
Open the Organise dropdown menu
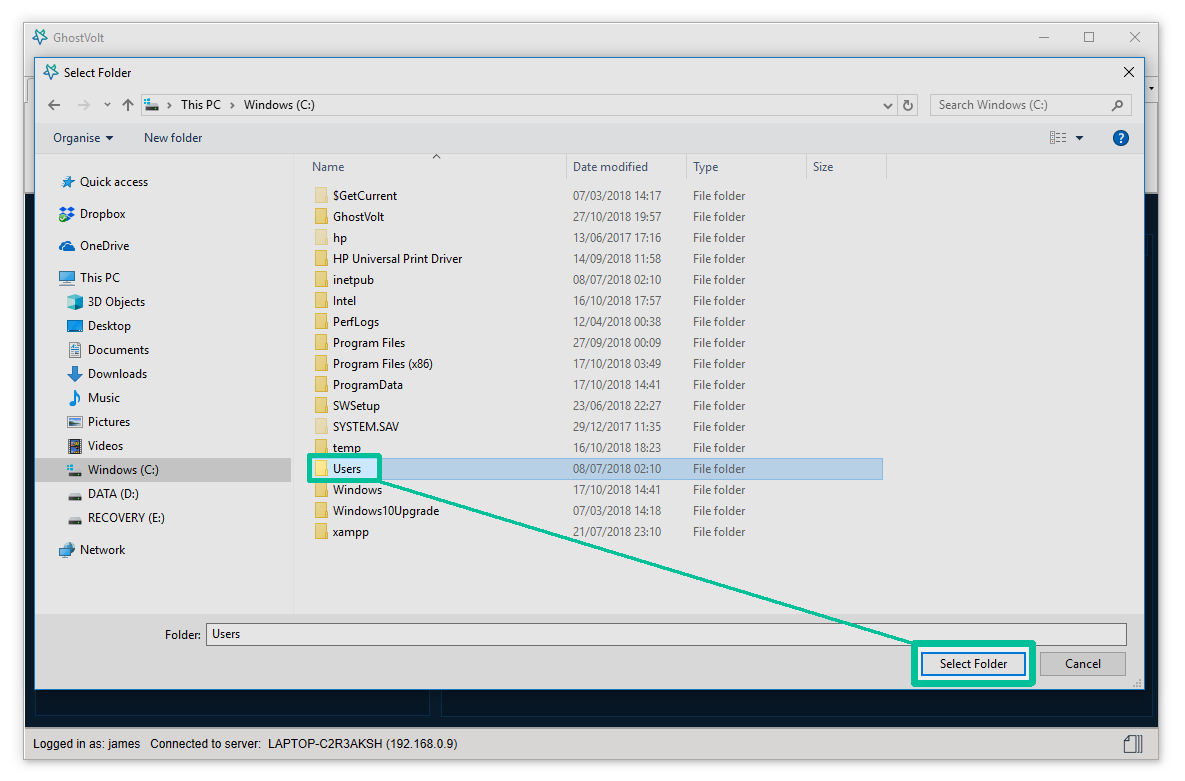coord(83,138)
